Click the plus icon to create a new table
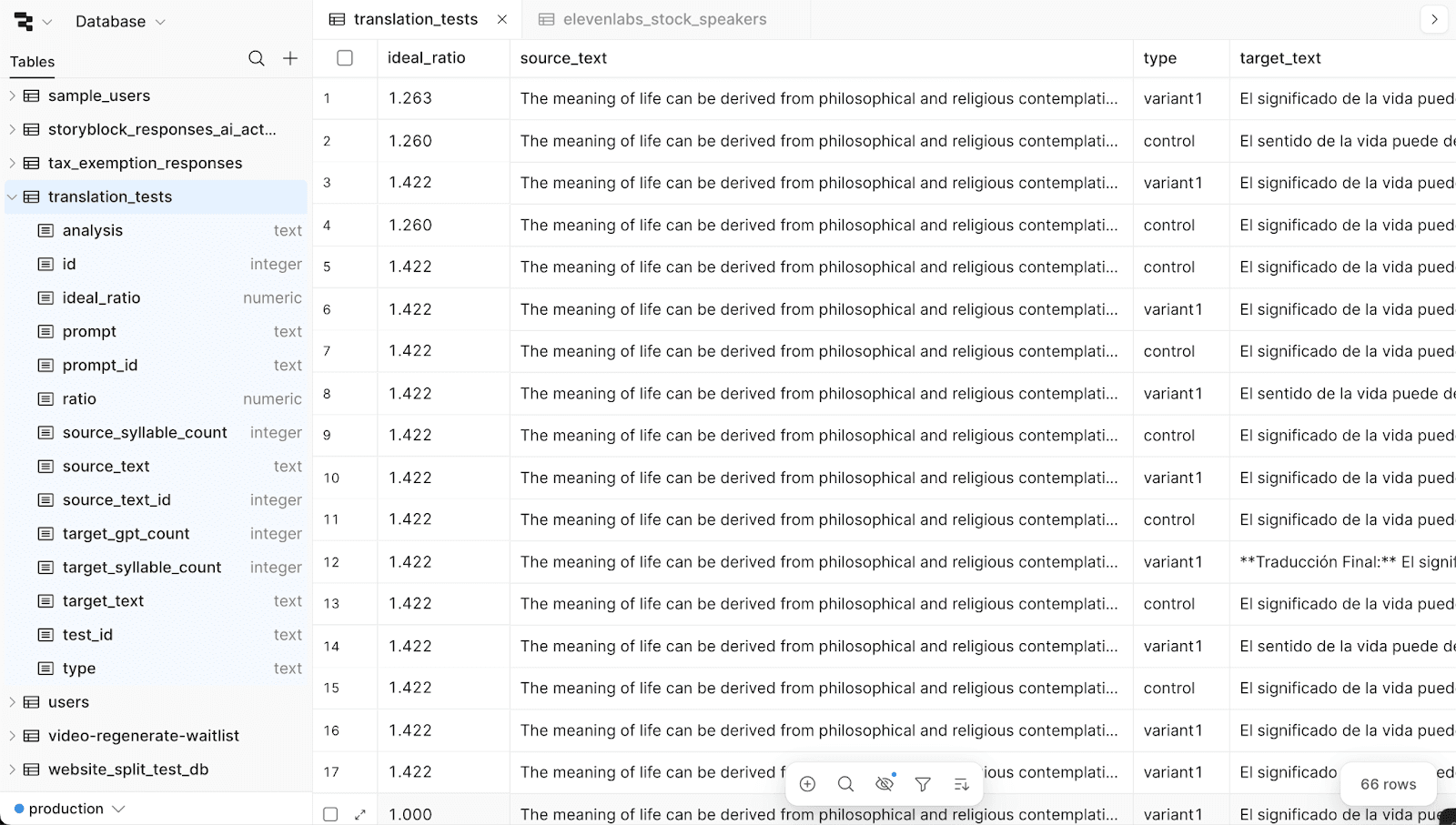 tap(289, 58)
